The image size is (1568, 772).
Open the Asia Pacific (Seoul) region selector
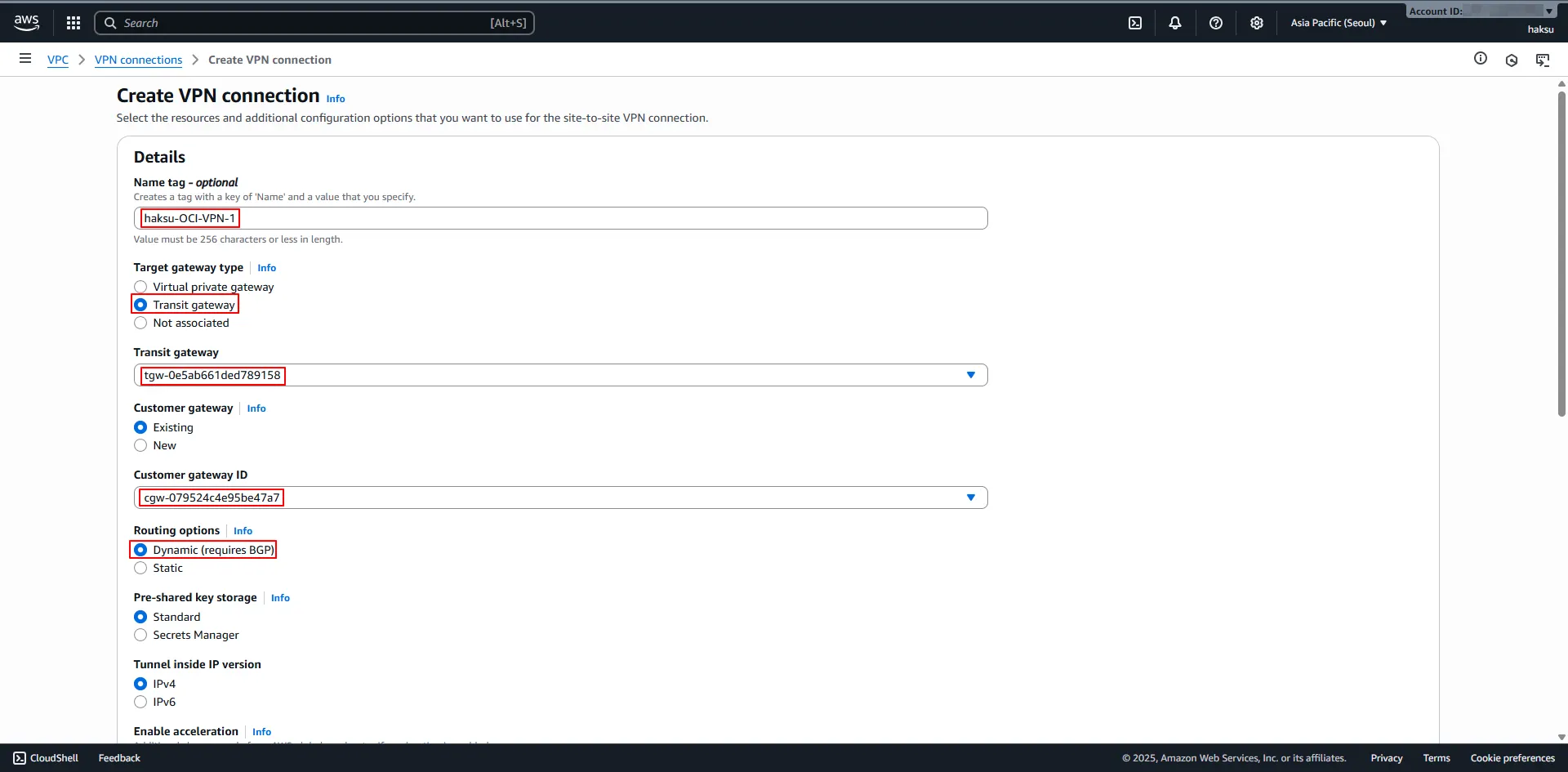(1339, 23)
